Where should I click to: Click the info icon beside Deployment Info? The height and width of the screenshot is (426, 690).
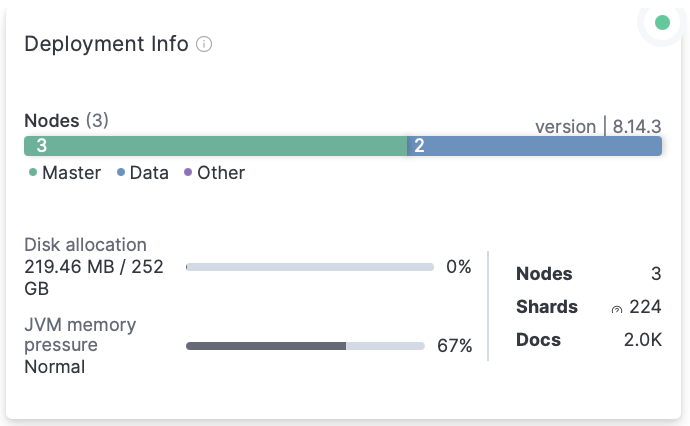(204, 45)
